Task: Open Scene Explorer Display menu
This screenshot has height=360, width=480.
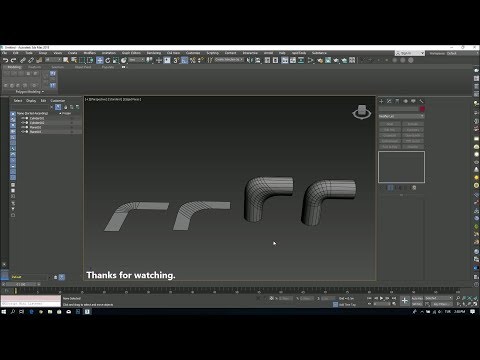Action: point(31,101)
